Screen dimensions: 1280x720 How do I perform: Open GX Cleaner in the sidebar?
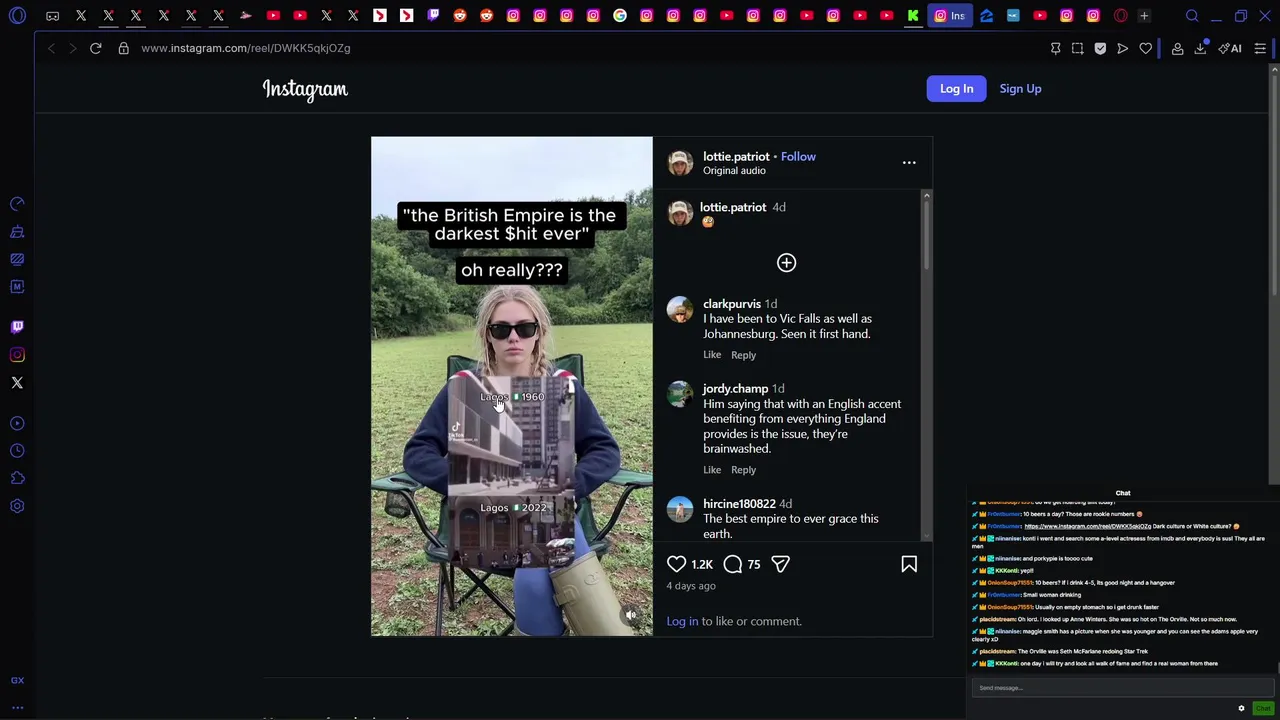(17, 232)
